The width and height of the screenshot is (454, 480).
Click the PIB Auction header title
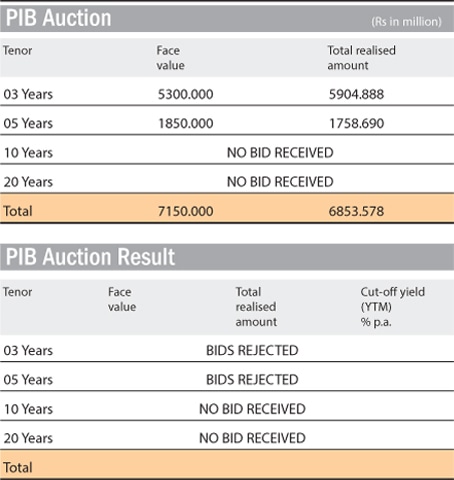[x=59, y=18]
